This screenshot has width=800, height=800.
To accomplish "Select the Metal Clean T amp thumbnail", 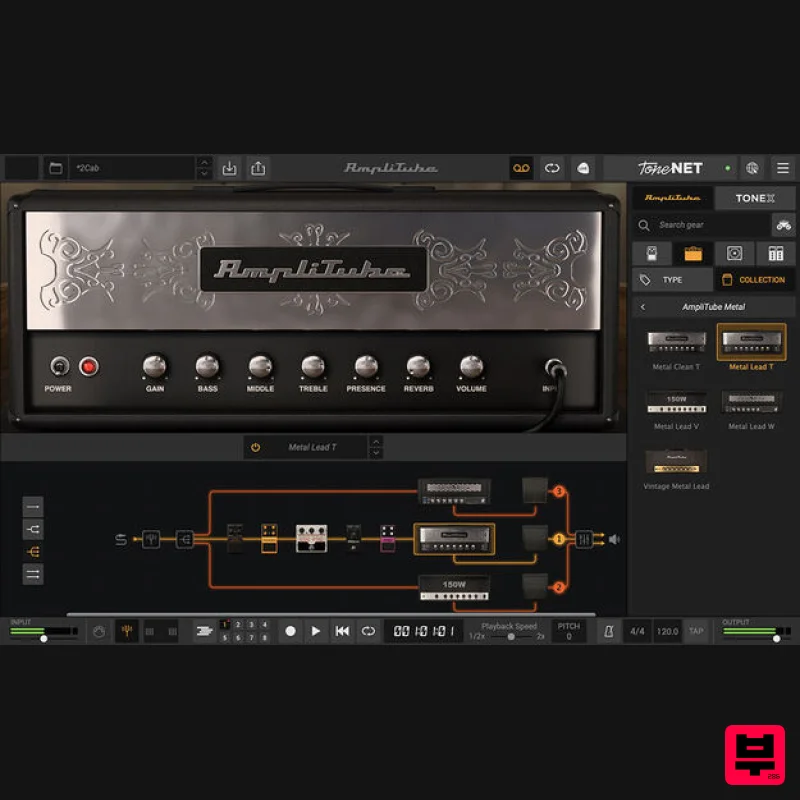I will click(677, 343).
